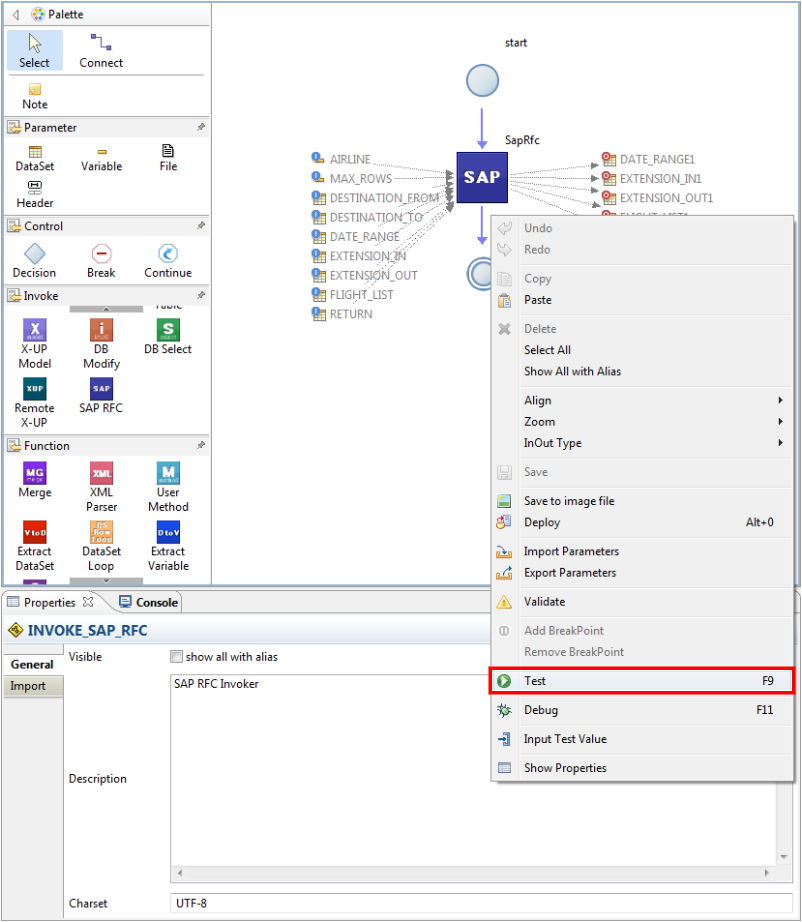Screen dimensions: 802x922
Task: Choose Export Parameters menu entry
Action: tap(642, 573)
